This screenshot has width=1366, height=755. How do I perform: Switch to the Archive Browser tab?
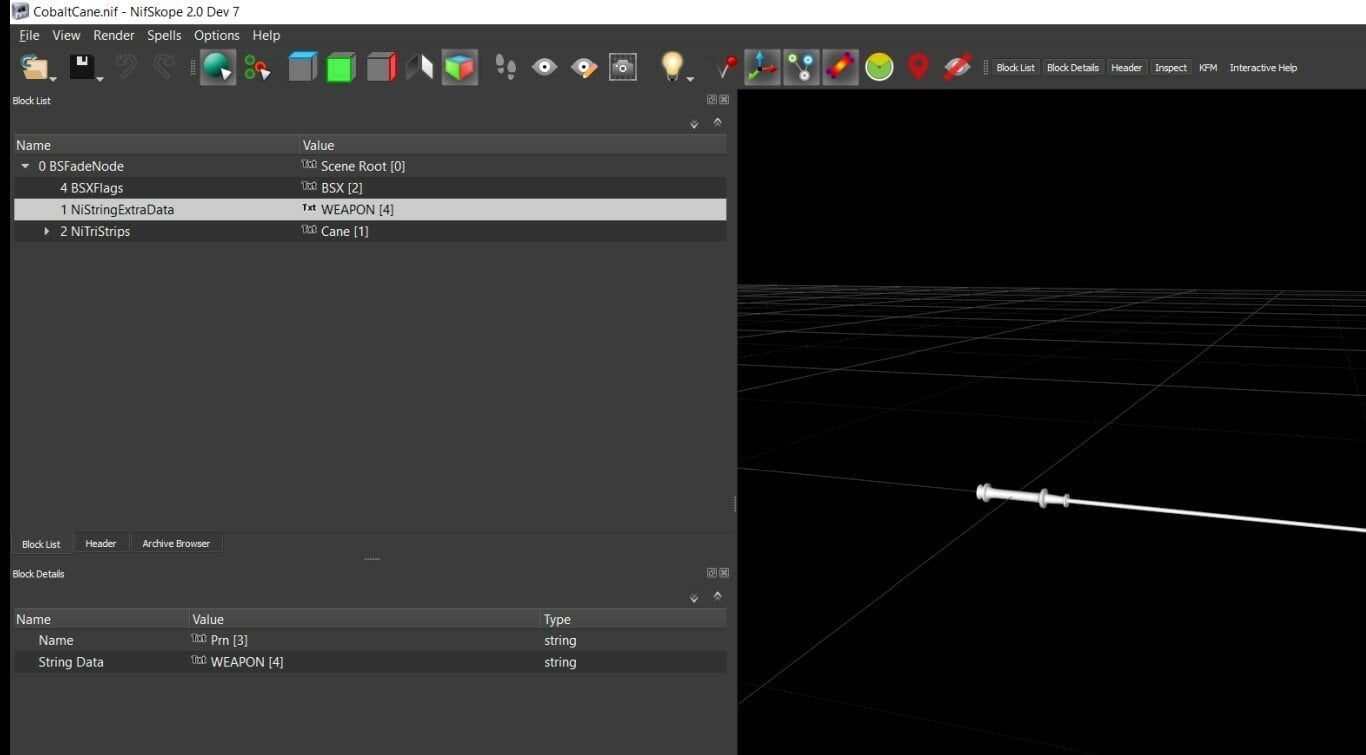pyautogui.click(x=176, y=543)
